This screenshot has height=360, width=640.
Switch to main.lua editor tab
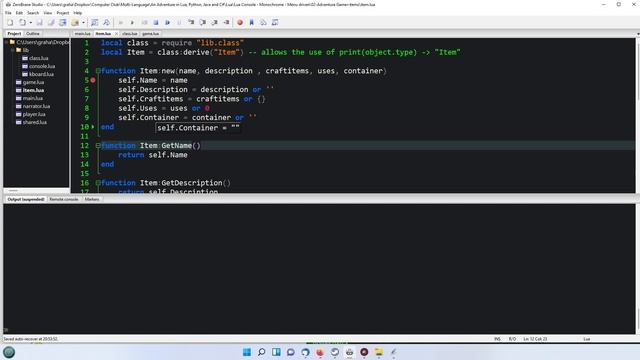[82, 33]
